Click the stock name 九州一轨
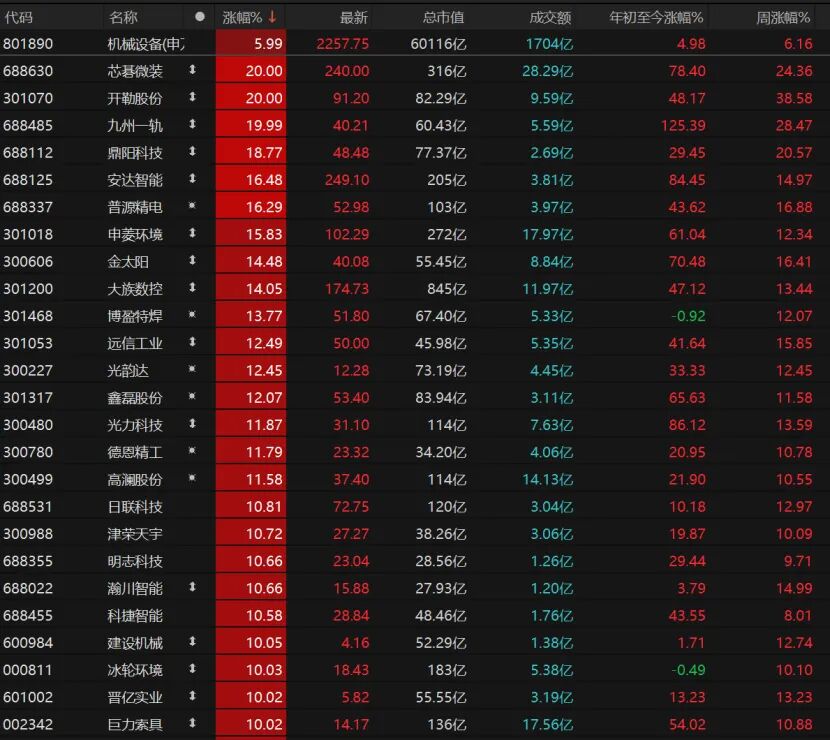 pos(135,126)
